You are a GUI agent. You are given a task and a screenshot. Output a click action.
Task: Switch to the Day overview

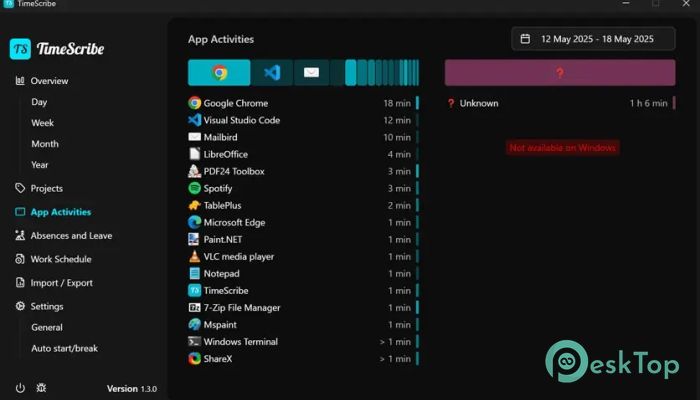pos(39,102)
